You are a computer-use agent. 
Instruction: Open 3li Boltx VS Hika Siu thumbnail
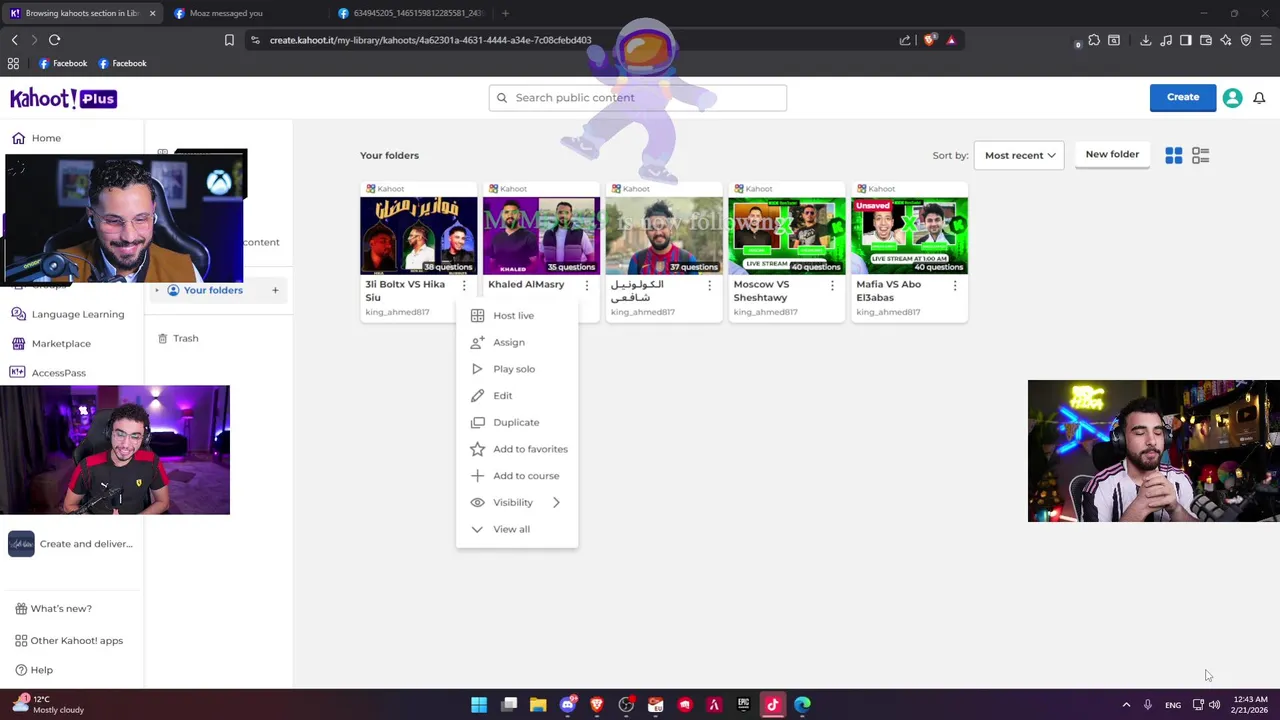(419, 236)
